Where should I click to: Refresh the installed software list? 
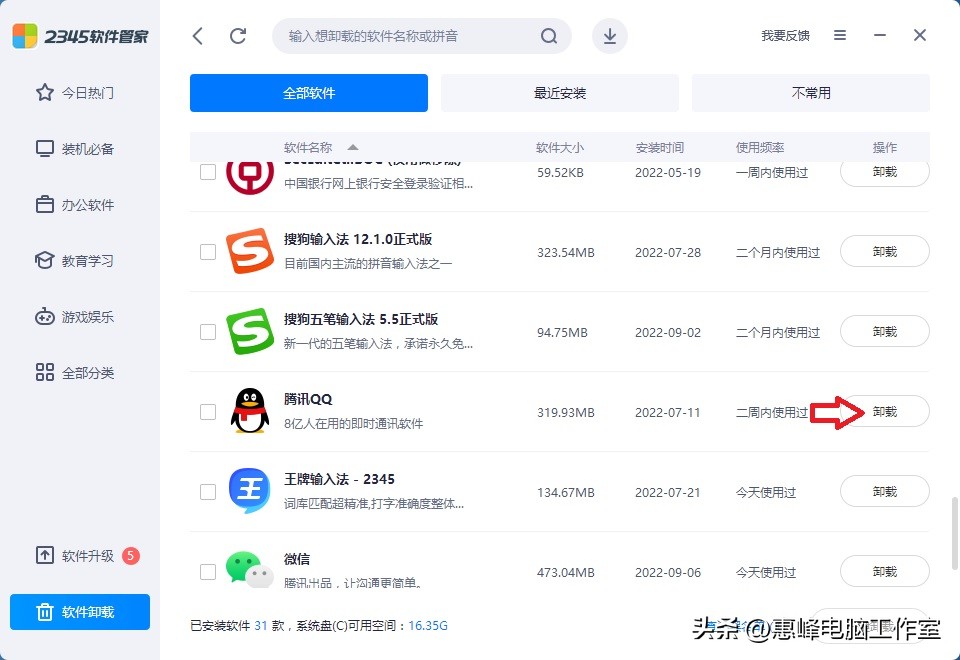[238, 34]
